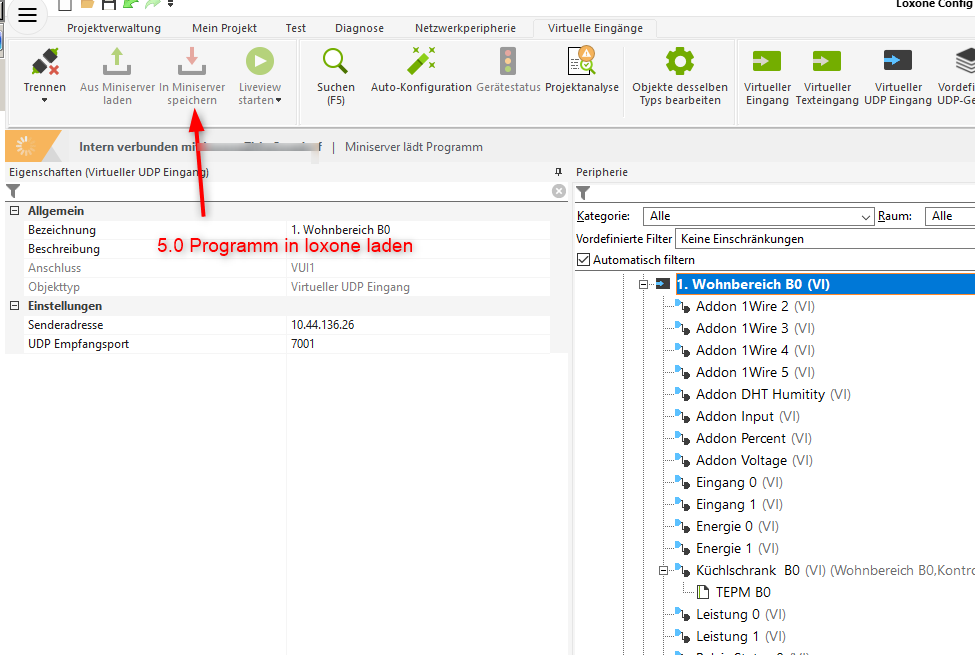Open the hamburger main menu
This screenshot has width=975, height=655.
click(x=27, y=15)
